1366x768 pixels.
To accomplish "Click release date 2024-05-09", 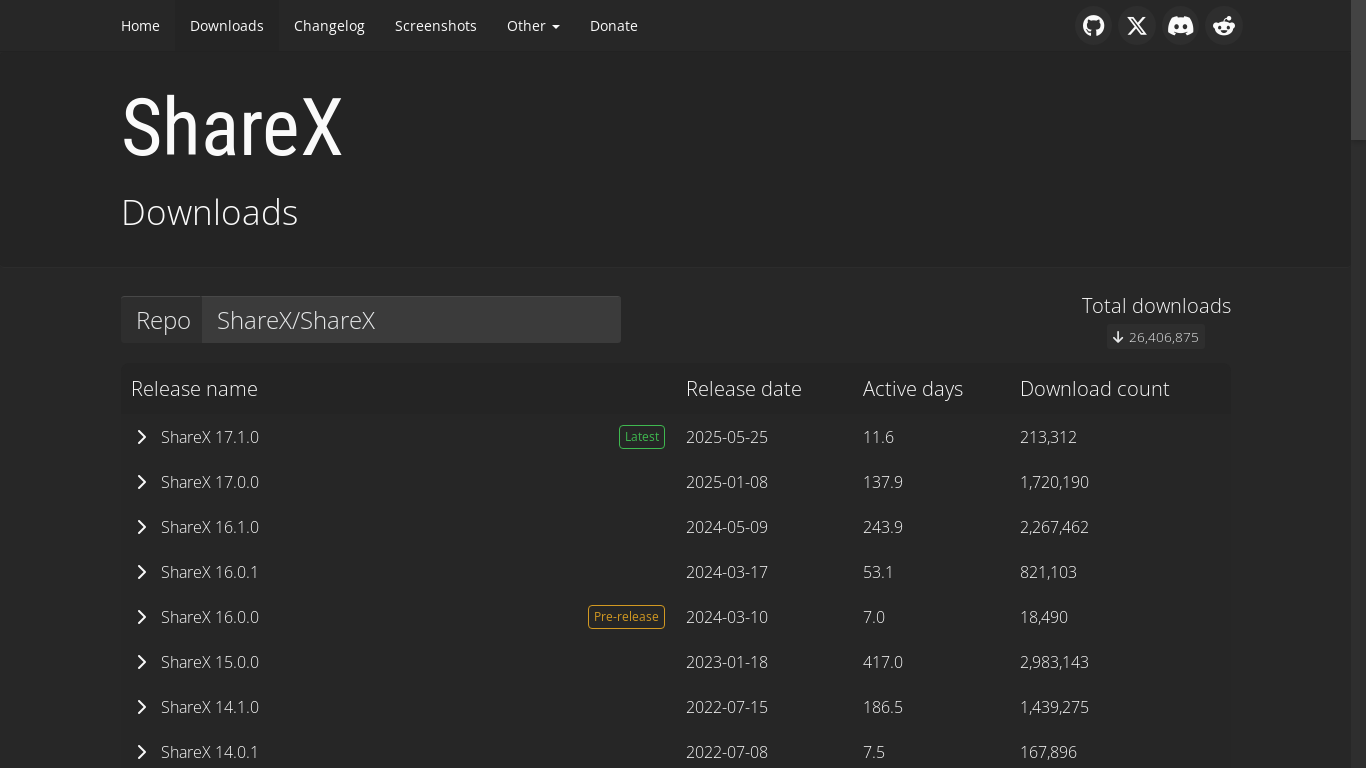I will tap(727, 527).
